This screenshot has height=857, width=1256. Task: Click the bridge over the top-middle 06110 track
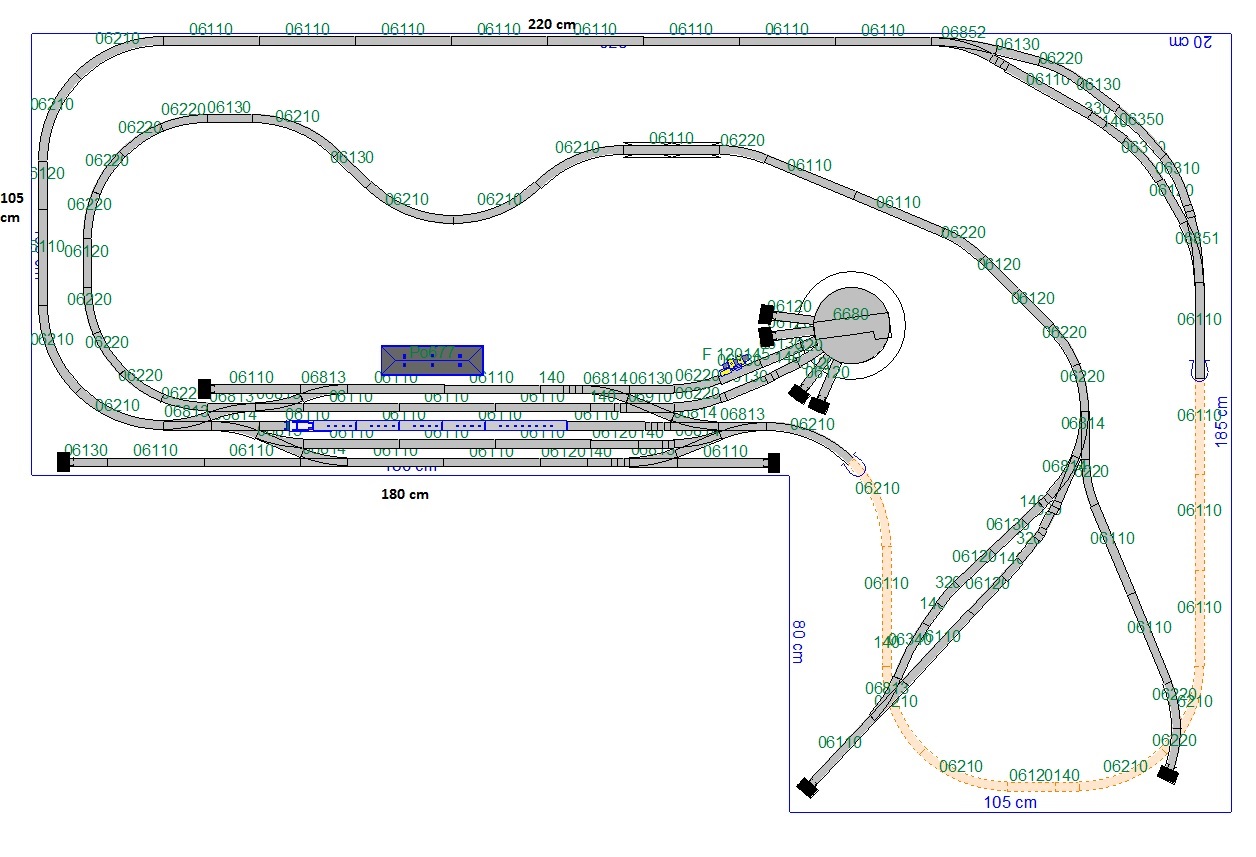pyautogui.click(x=671, y=150)
